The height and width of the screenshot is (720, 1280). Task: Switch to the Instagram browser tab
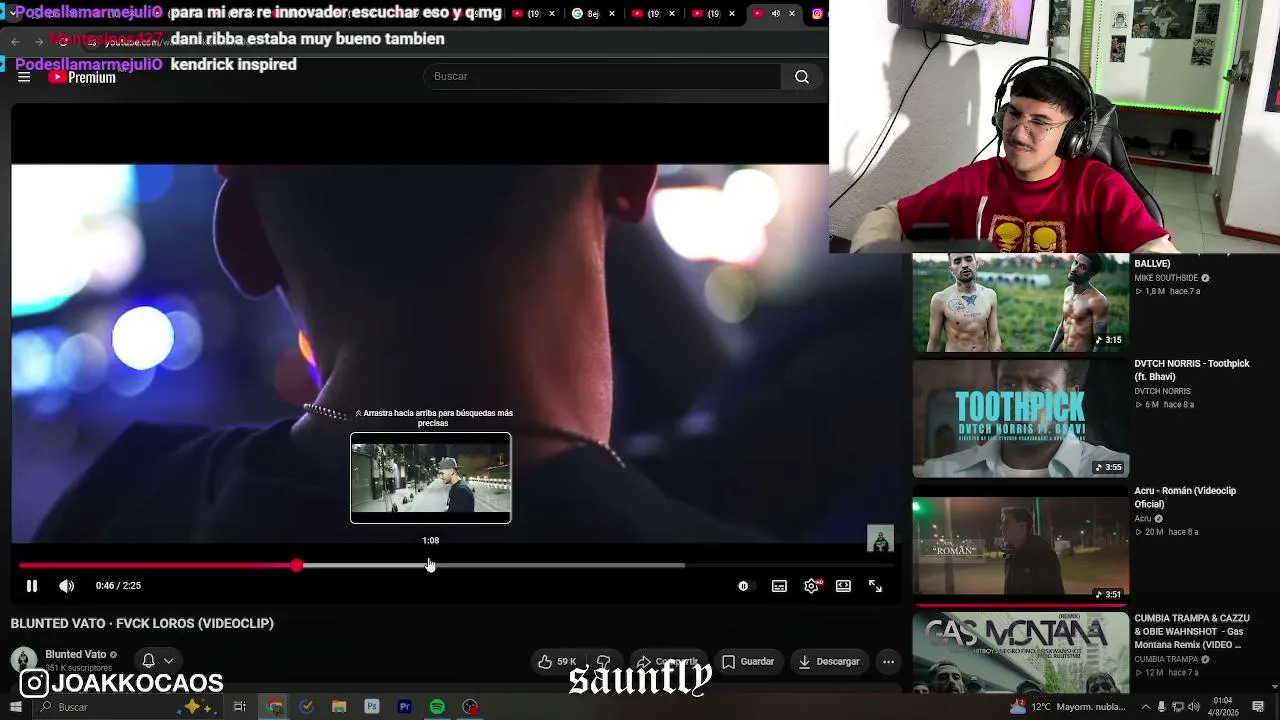[x=817, y=14]
